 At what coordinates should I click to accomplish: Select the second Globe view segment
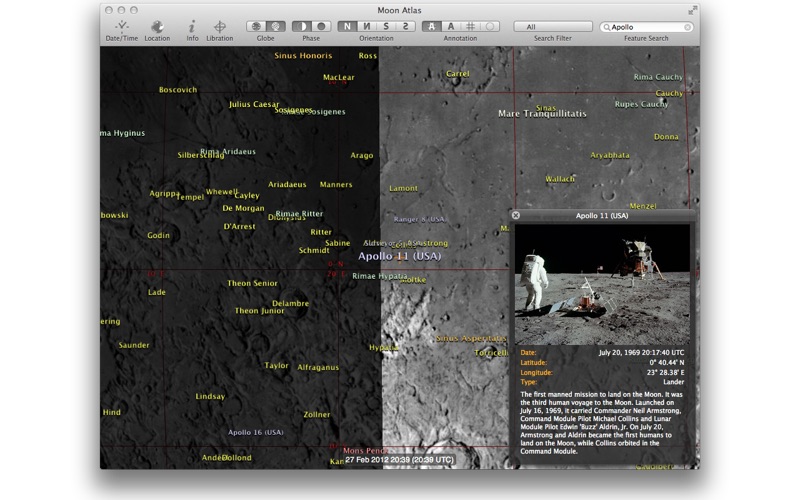pos(276,26)
